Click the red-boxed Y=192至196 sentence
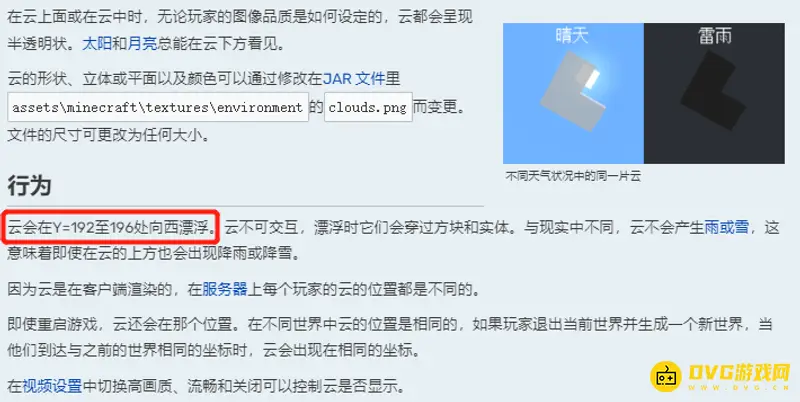 coord(110,227)
